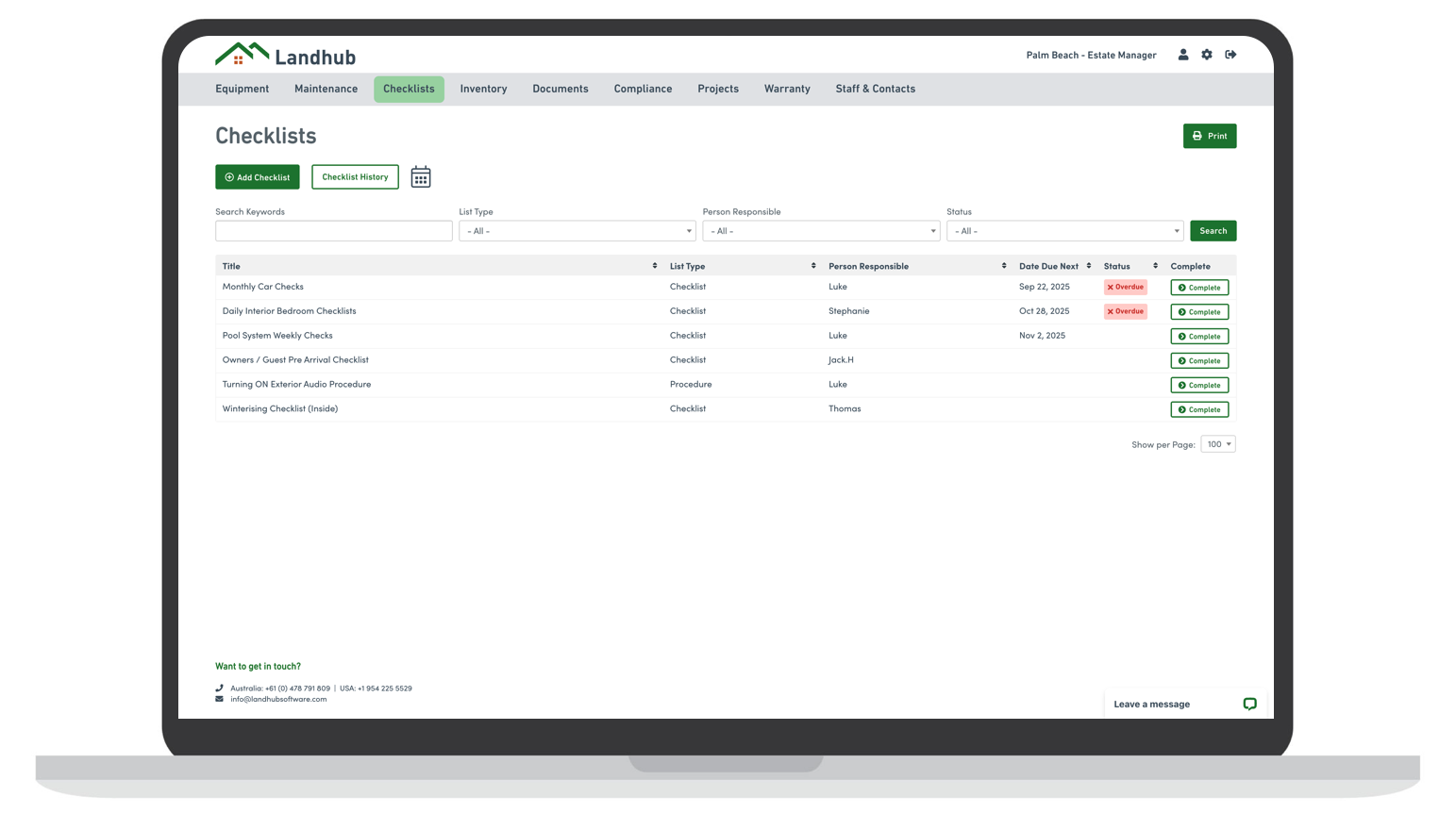Viewport: 1456px width, 830px height.
Task: Click the Landhub house logo
Action: 243,55
